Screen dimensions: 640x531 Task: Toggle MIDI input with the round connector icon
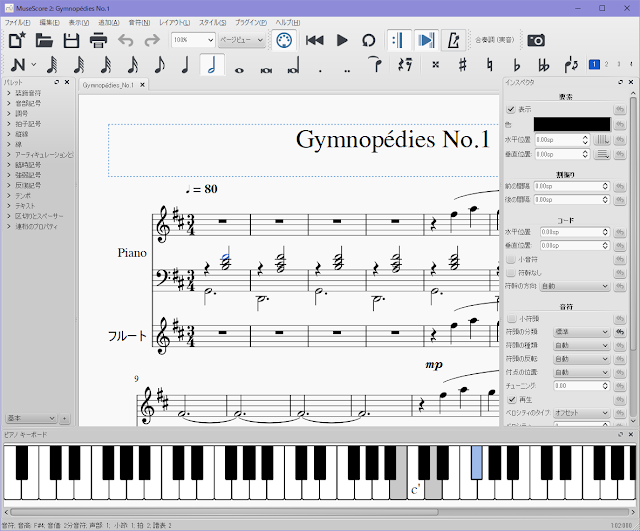[284, 40]
